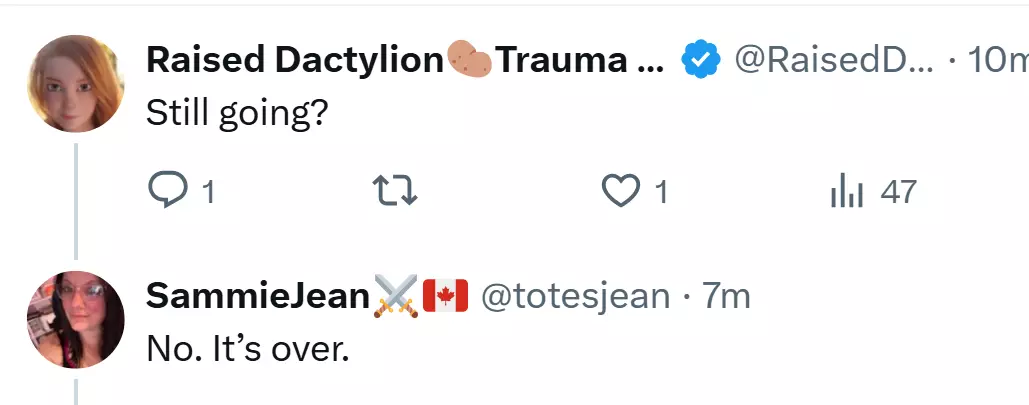1029x405 pixels.
Task: Open the Raised Dactylion display name
Action: click(294, 61)
